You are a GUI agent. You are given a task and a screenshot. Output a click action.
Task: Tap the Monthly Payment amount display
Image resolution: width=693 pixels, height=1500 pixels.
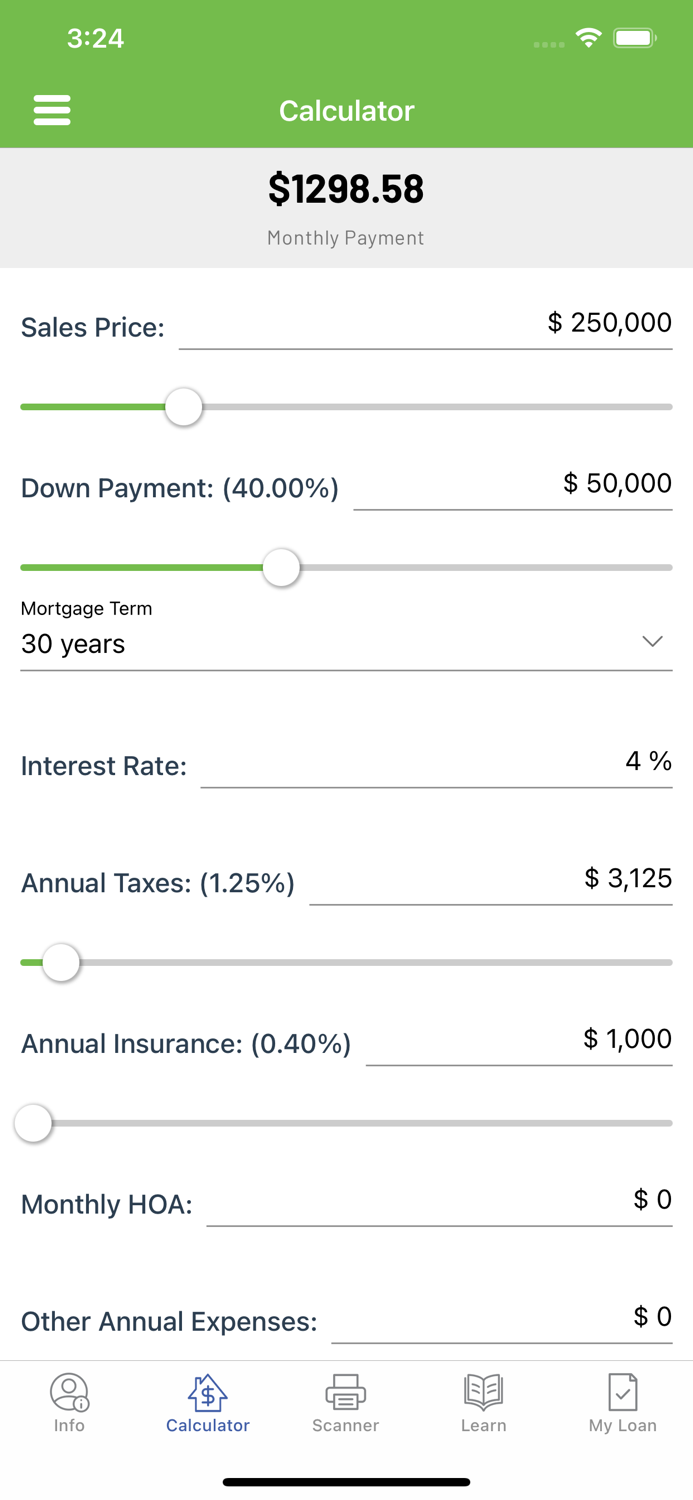click(x=346, y=189)
